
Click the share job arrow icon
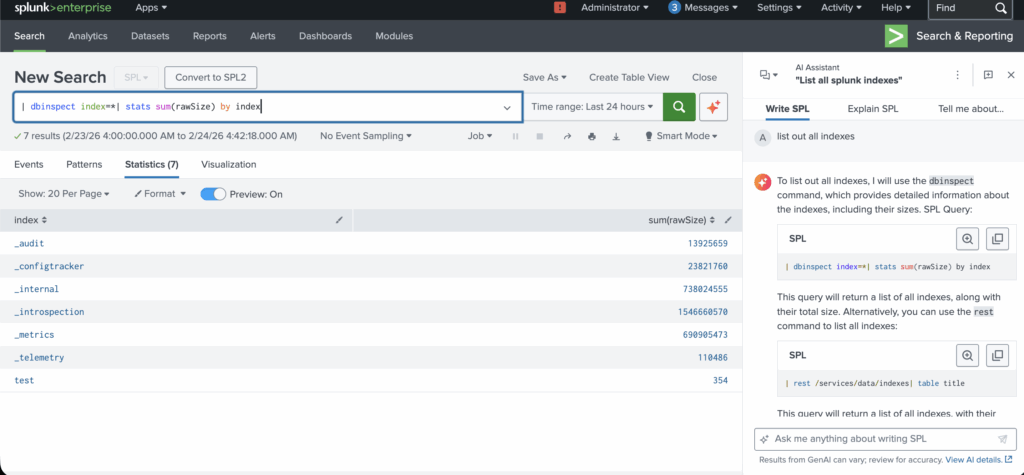point(567,136)
